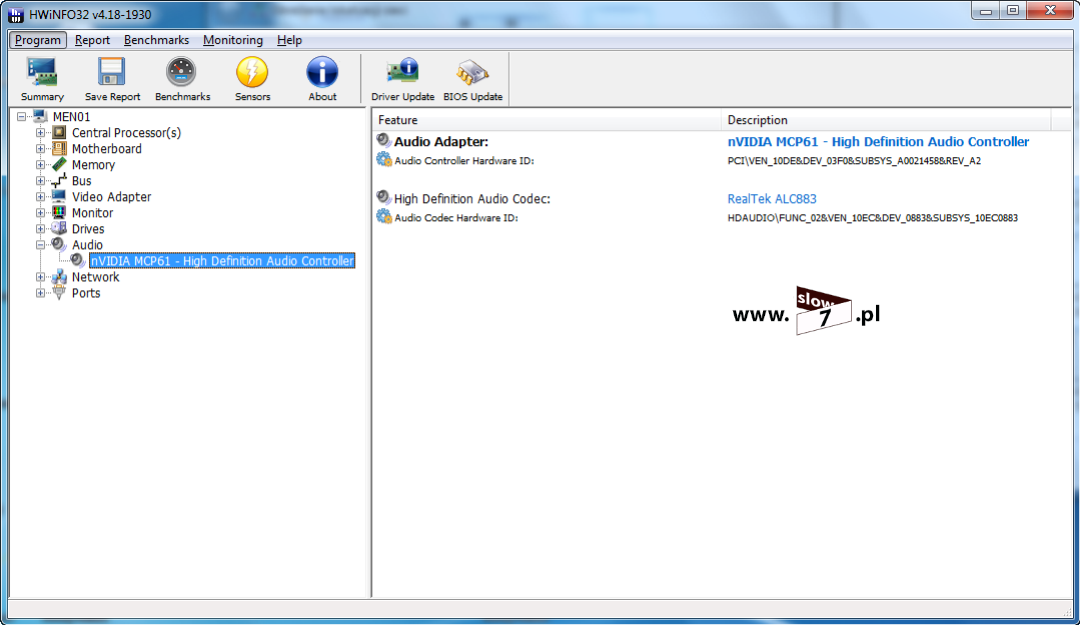Click the MEN01 computer icon
Image resolution: width=1080 pixels, height=625 pixels.
coord(41,116)
